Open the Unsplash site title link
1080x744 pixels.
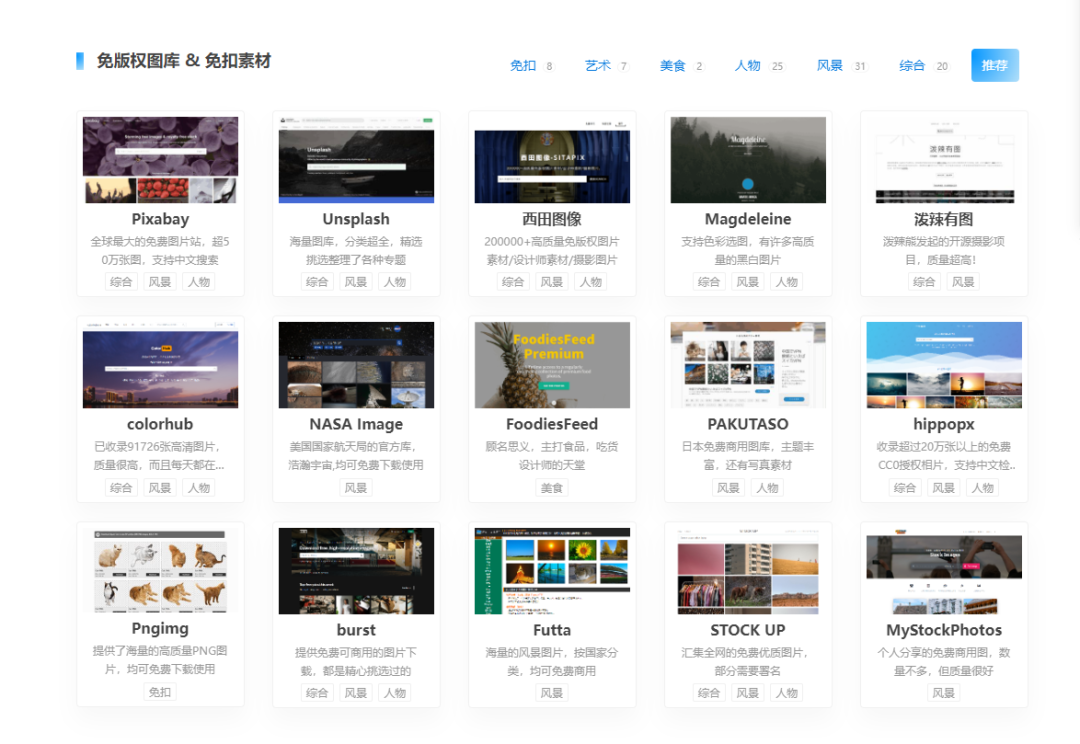pos(356,218)
